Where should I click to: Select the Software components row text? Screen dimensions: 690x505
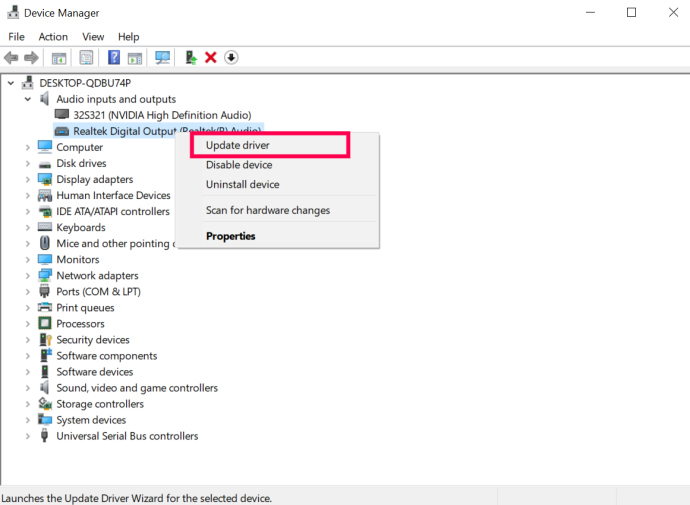106,356
